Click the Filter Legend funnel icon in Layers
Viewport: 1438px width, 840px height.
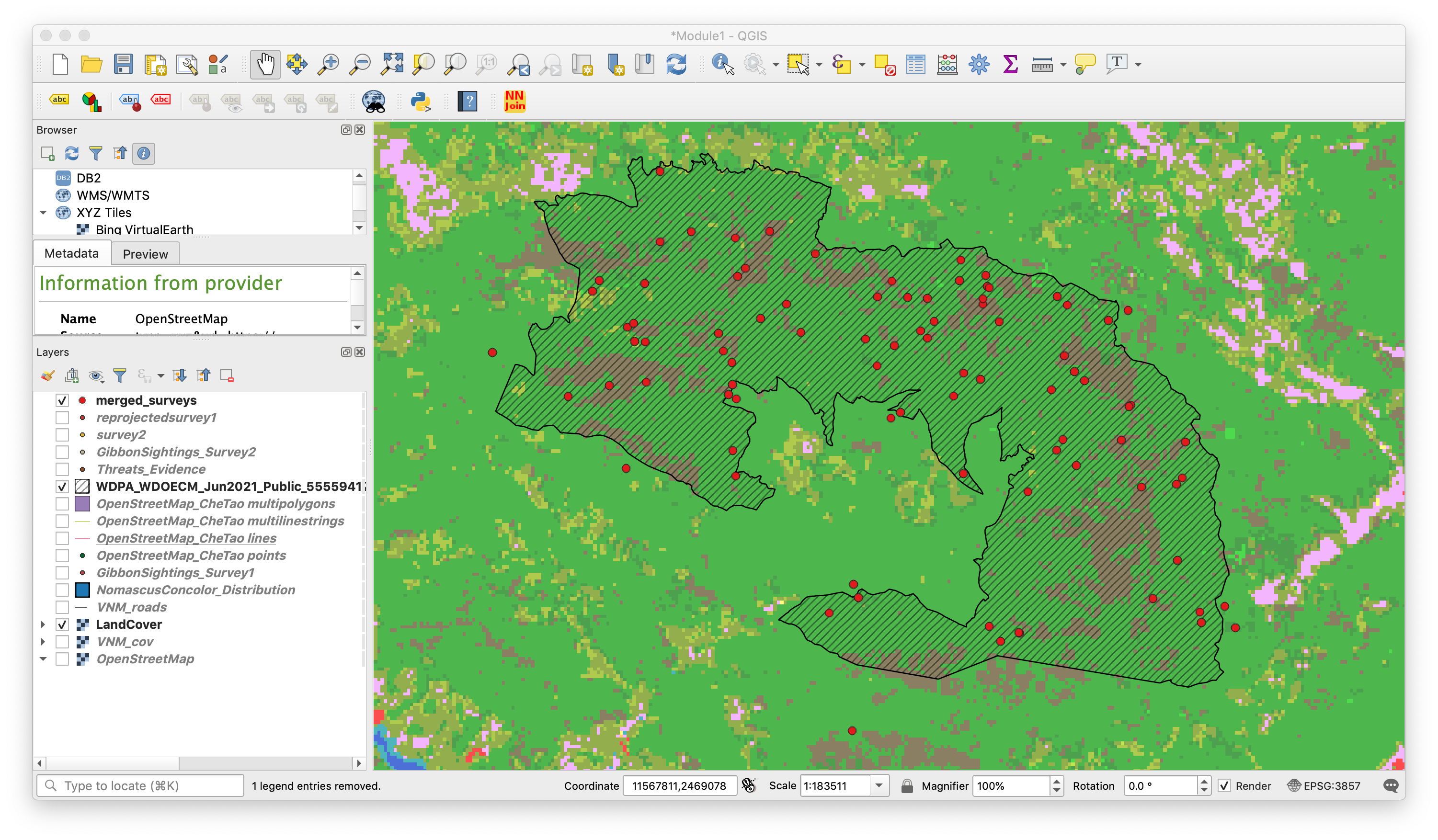click(120, 375)
